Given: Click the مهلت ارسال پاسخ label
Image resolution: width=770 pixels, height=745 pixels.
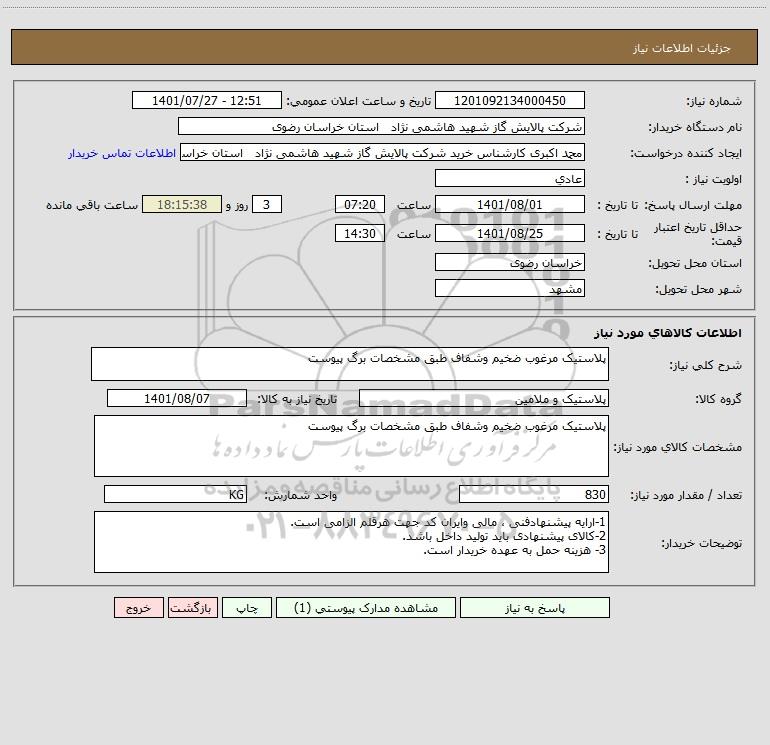Looking at the screenshot, I should 693,205.
